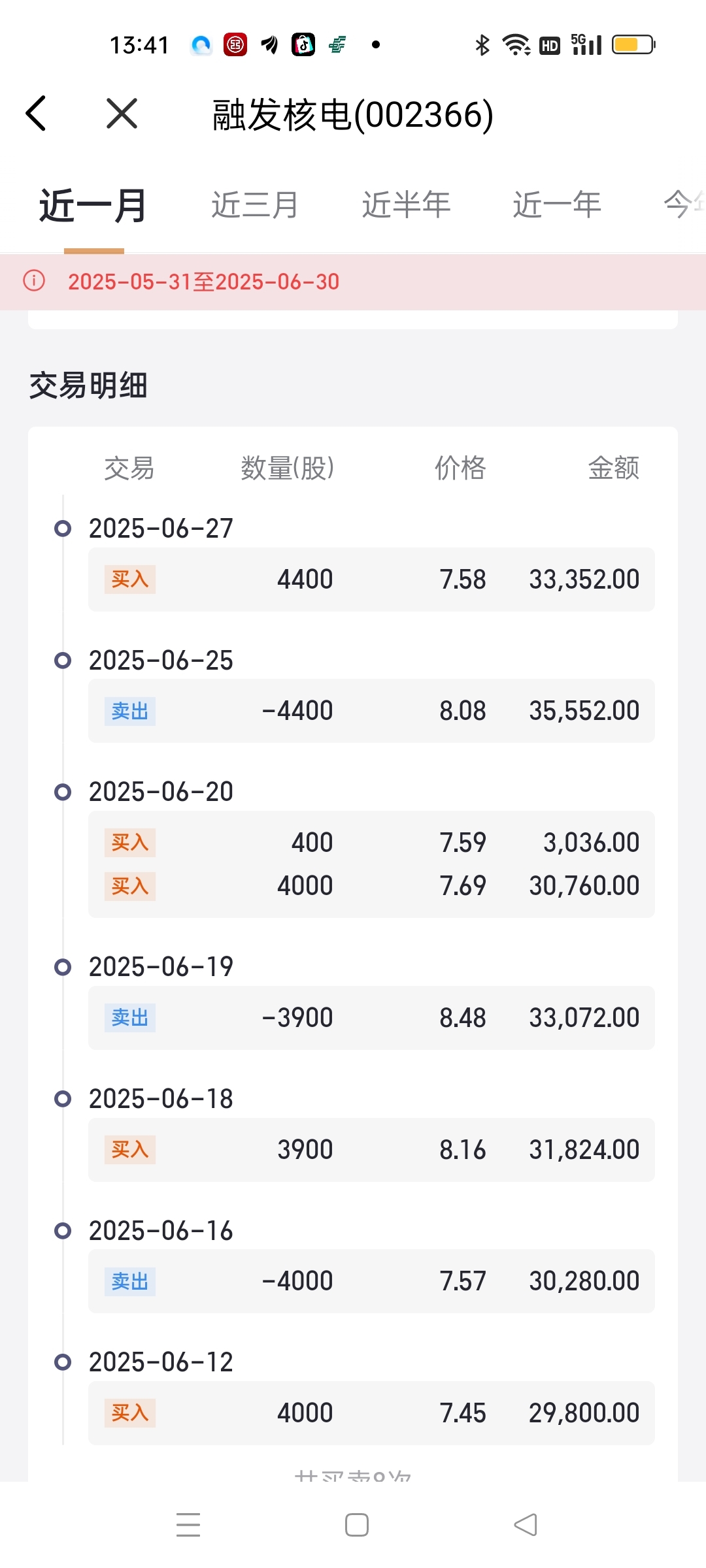
Task: Tap the info icon beside date range
Action: (x=34, y=281)
